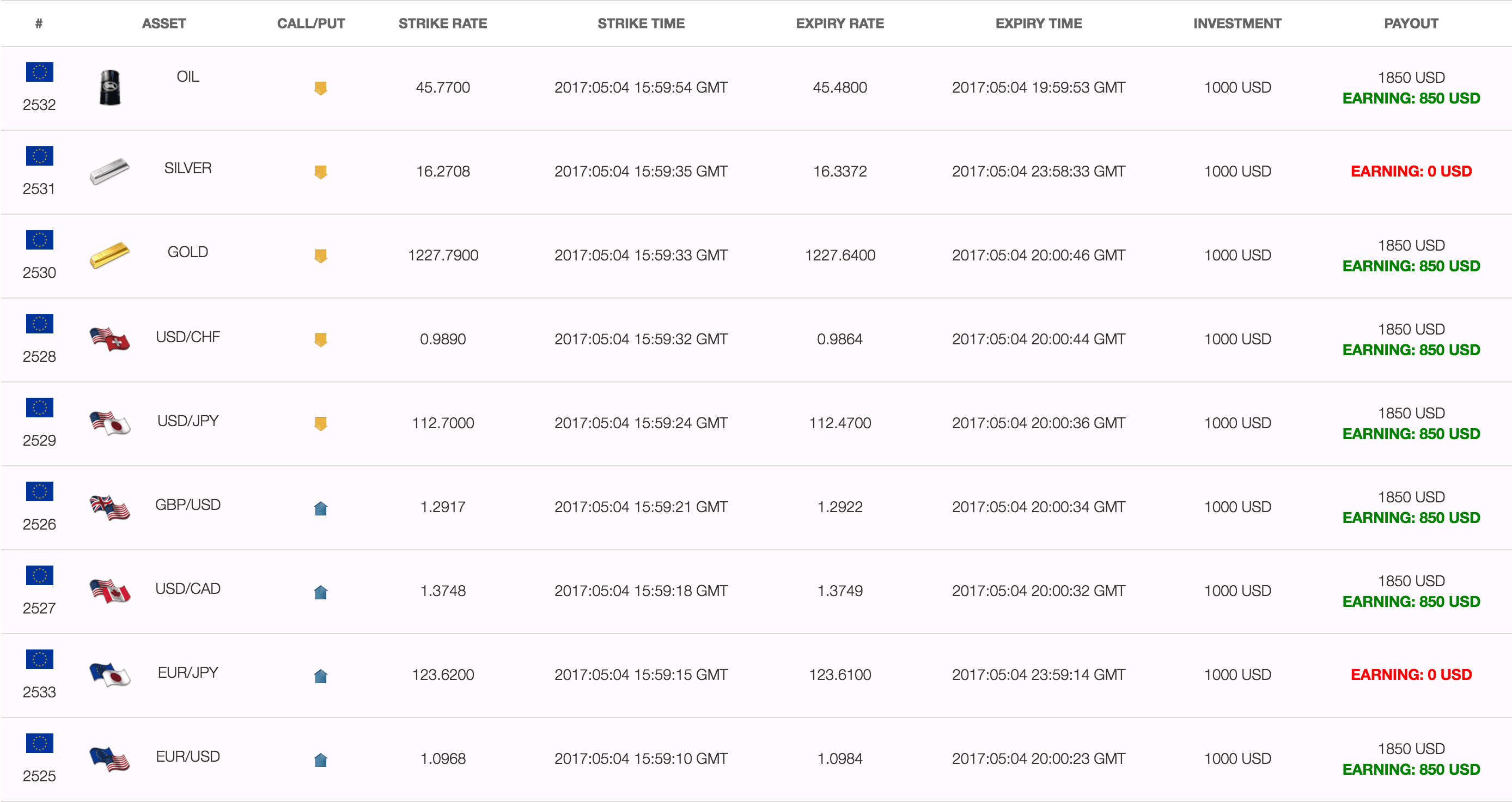Viewport: 1512px width, 802px height.
Task: Open the SILVER asset name link
Action: 188,168
